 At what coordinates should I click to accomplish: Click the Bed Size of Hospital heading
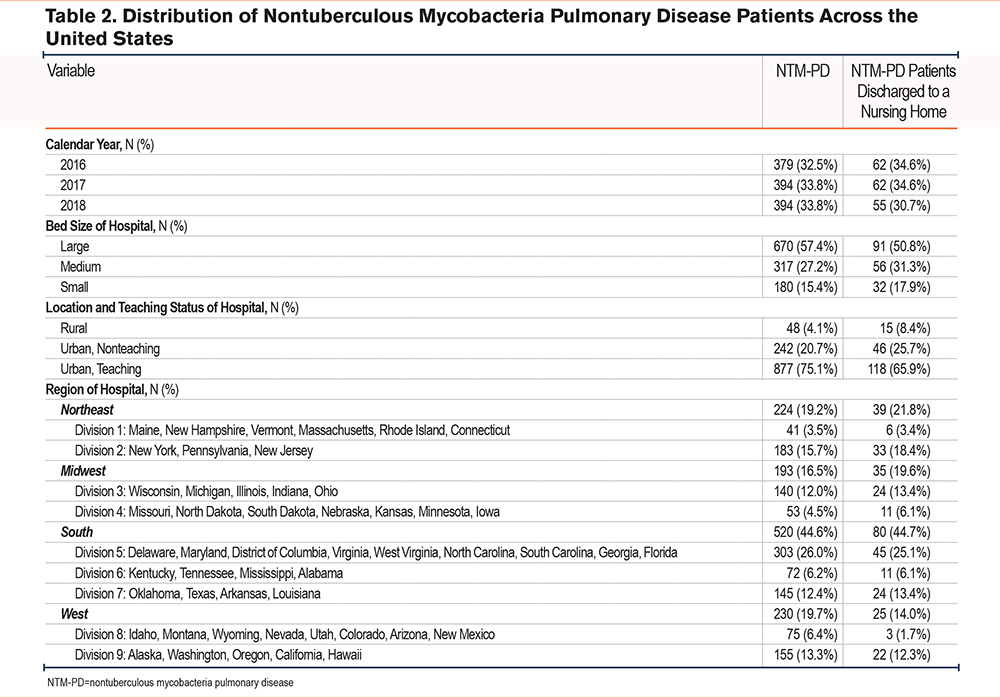click(116, 226)
